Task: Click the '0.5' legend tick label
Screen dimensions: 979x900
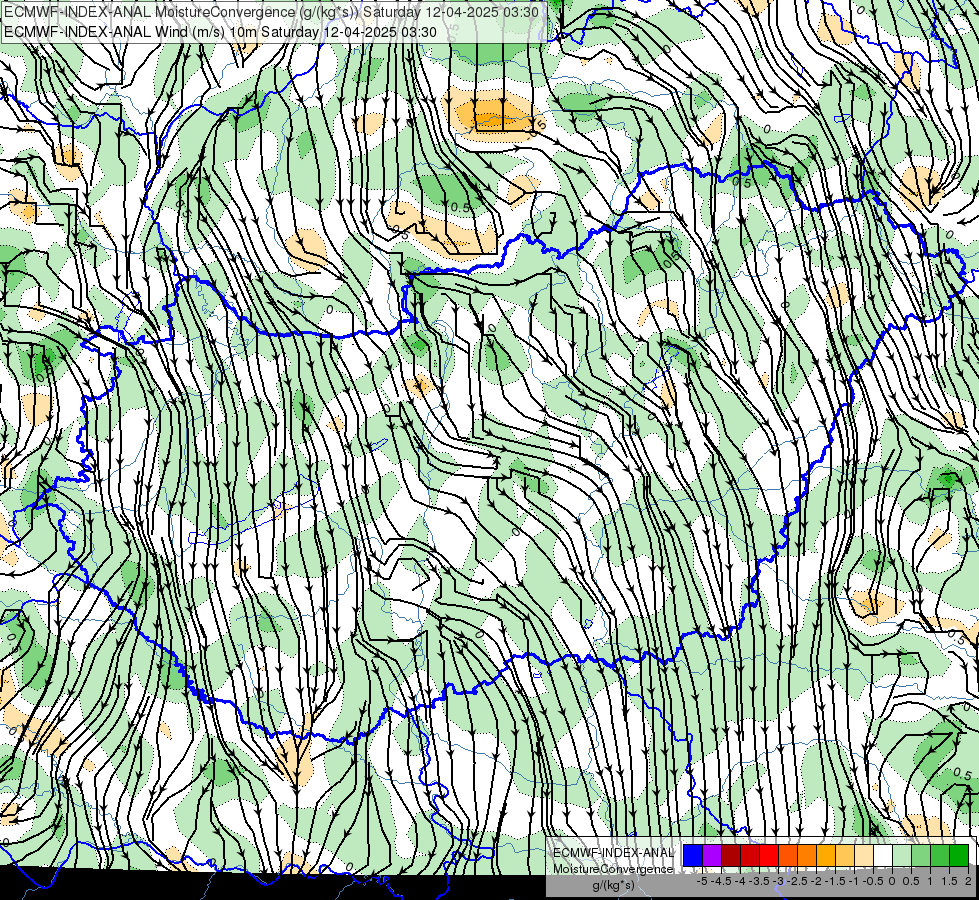Action: click(910, 881)
